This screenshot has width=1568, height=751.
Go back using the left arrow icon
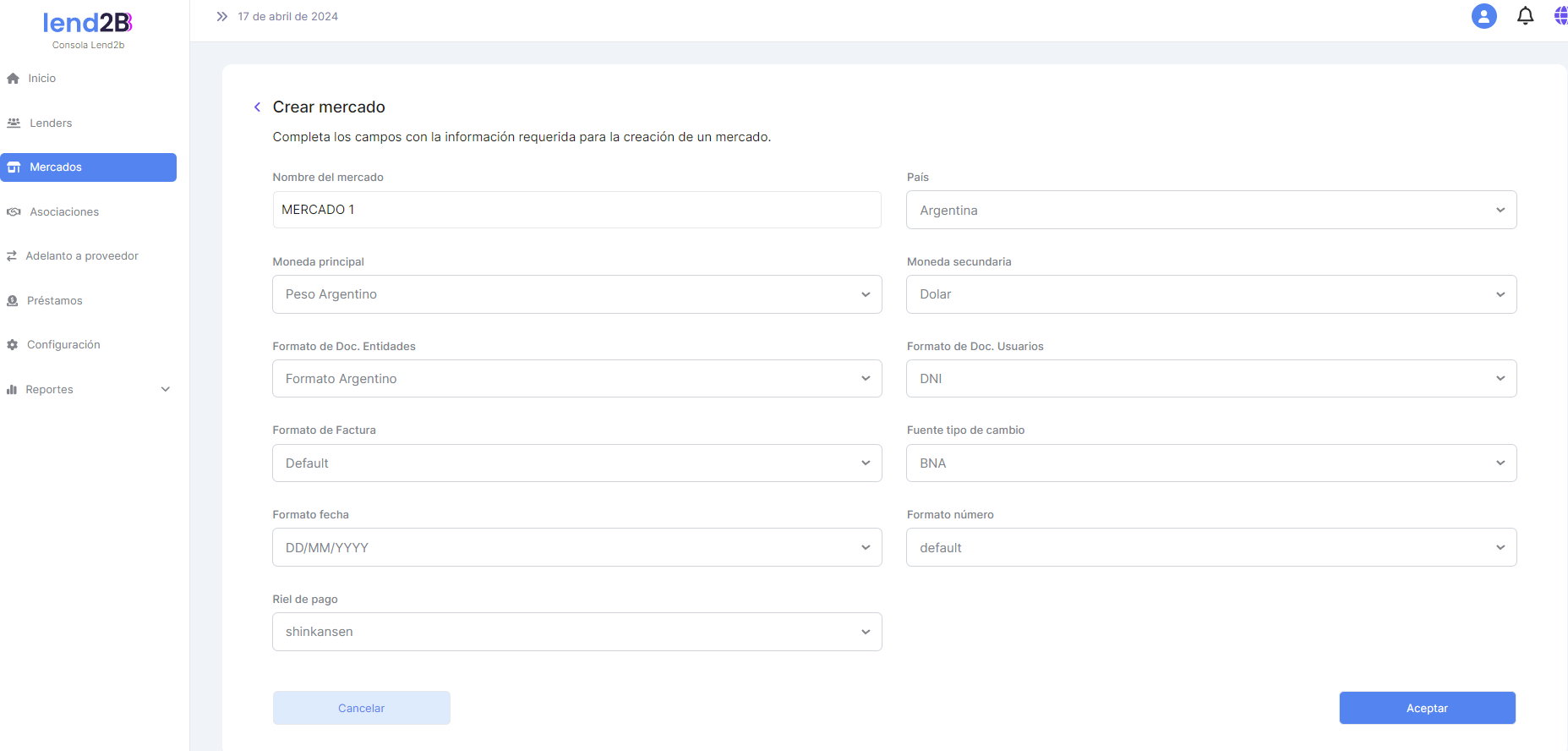tap(258, 107)
